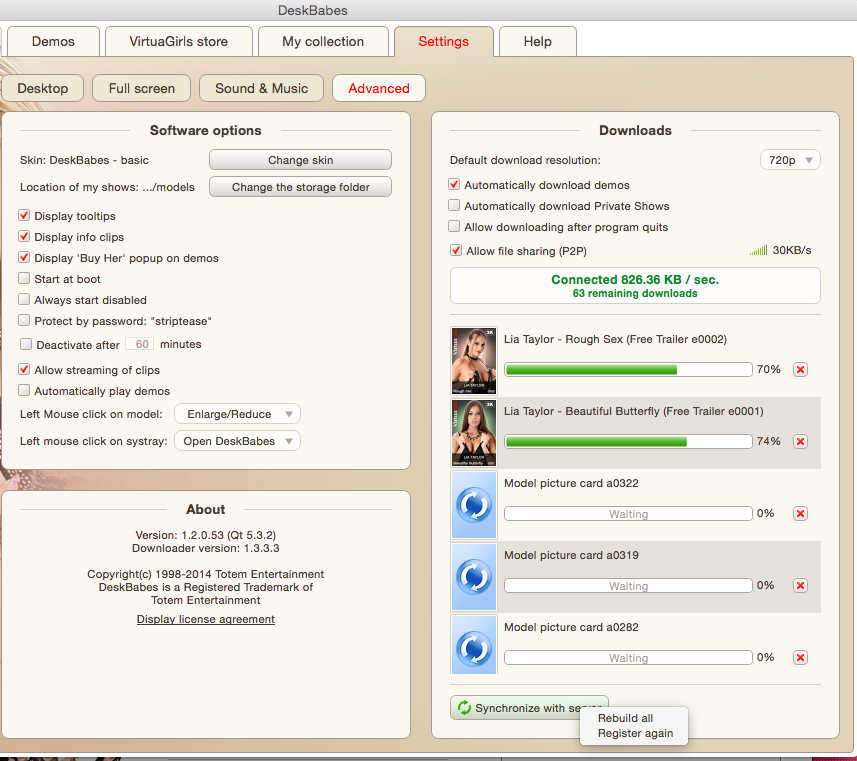Remove Model picture card a0282 from queue
Image resolution: width=857 pixels, height=761 pixels.
click(x=800, y=658)
